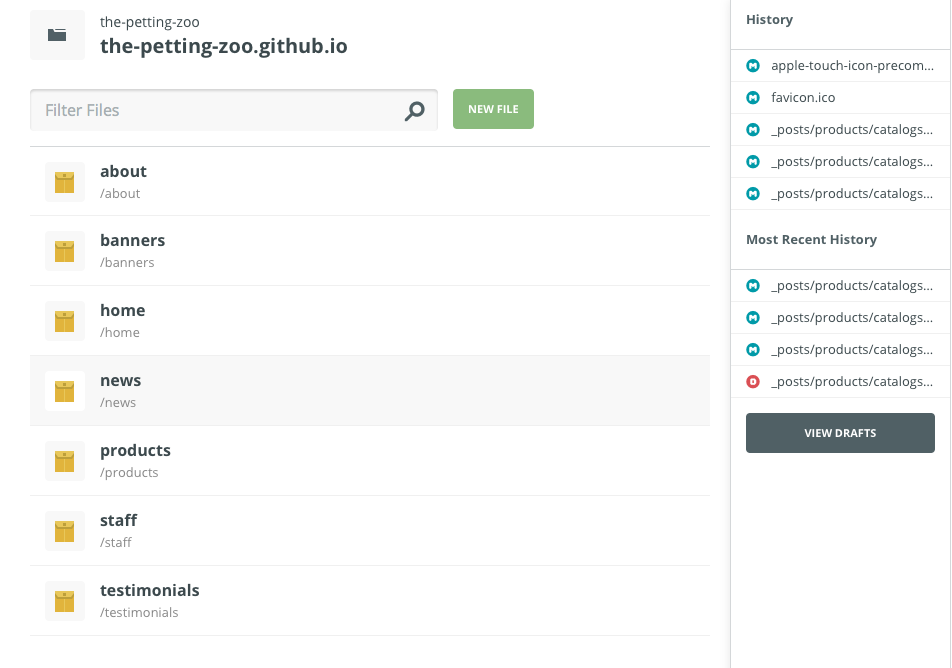Open the products folder by its name
952x668 pixels.
[135, 451]
